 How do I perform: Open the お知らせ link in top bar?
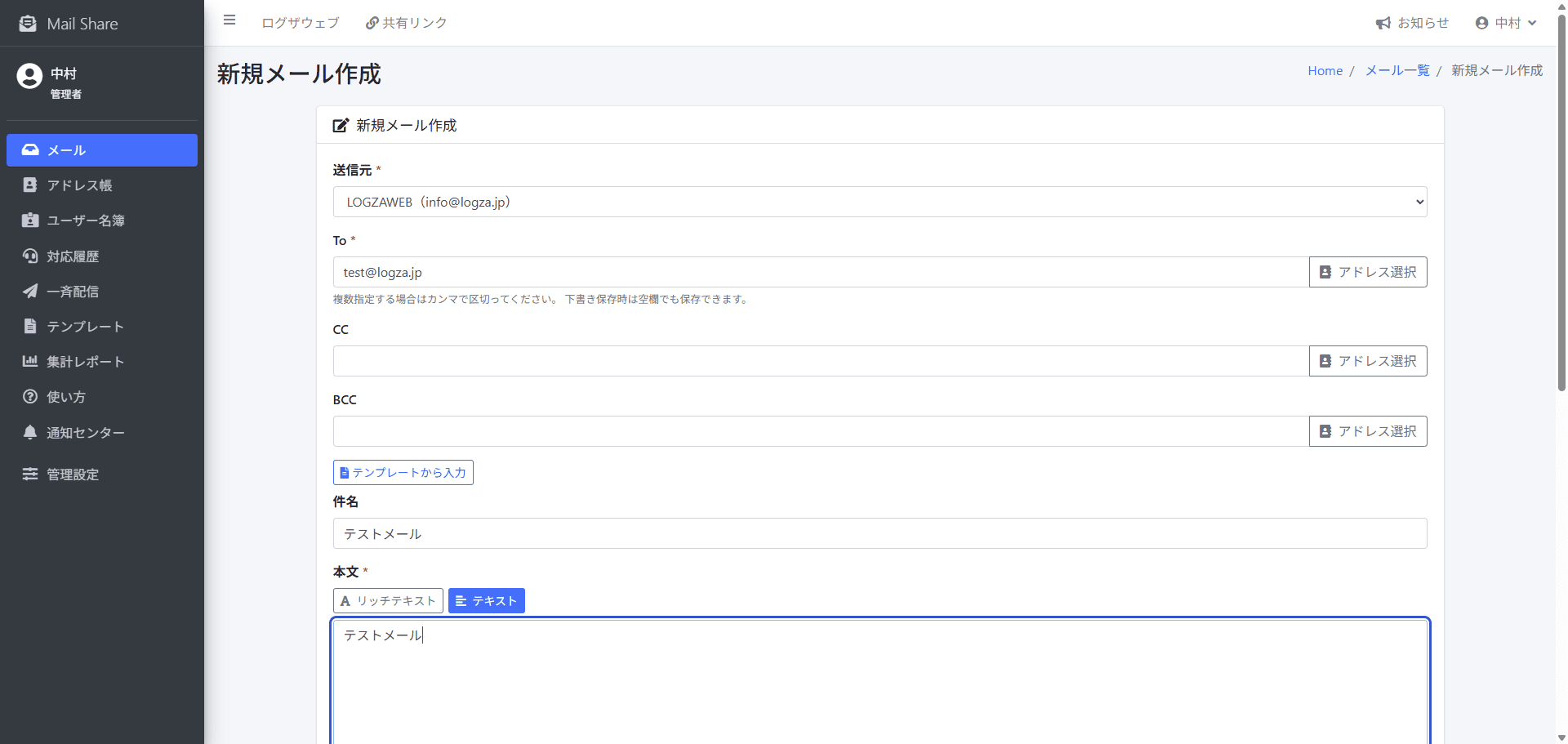coord(1412,23)
